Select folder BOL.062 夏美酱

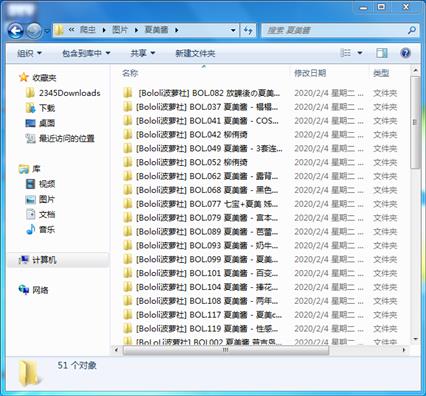pyautogui.click(x=207, y=176)
